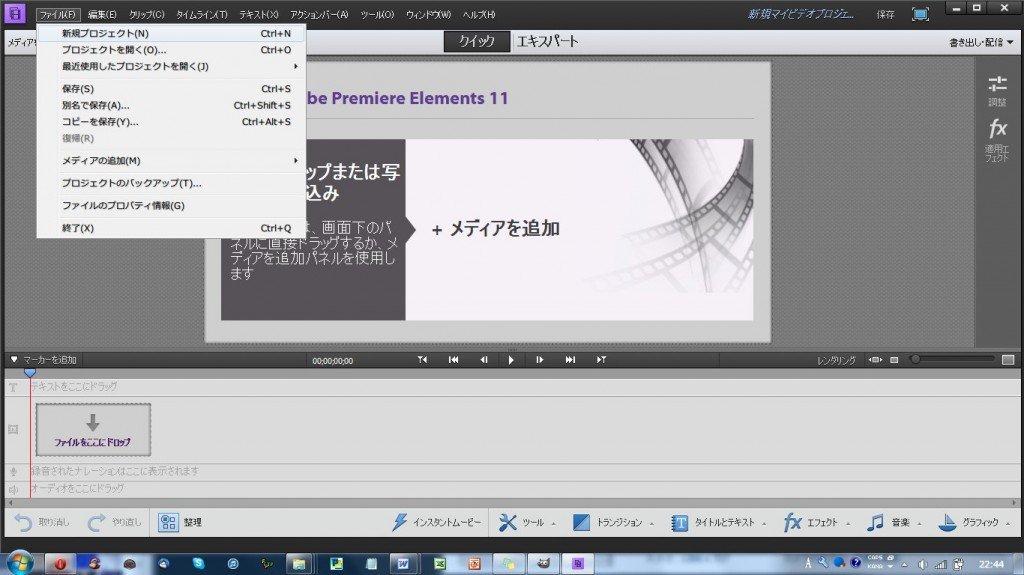The width and height of the screenshot is (1024, 575).
Task: Open the クリップ(C) menu
Action: [x=146, y=14]
